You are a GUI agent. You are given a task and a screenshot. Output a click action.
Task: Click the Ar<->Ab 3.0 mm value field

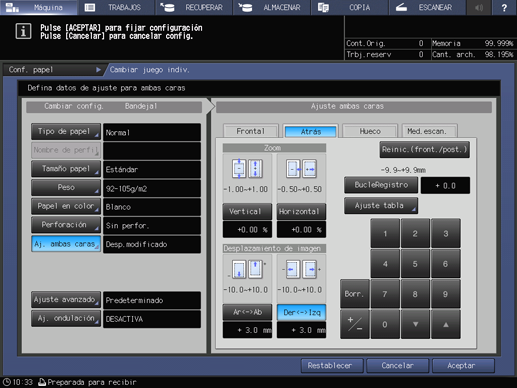coord(247,330)
